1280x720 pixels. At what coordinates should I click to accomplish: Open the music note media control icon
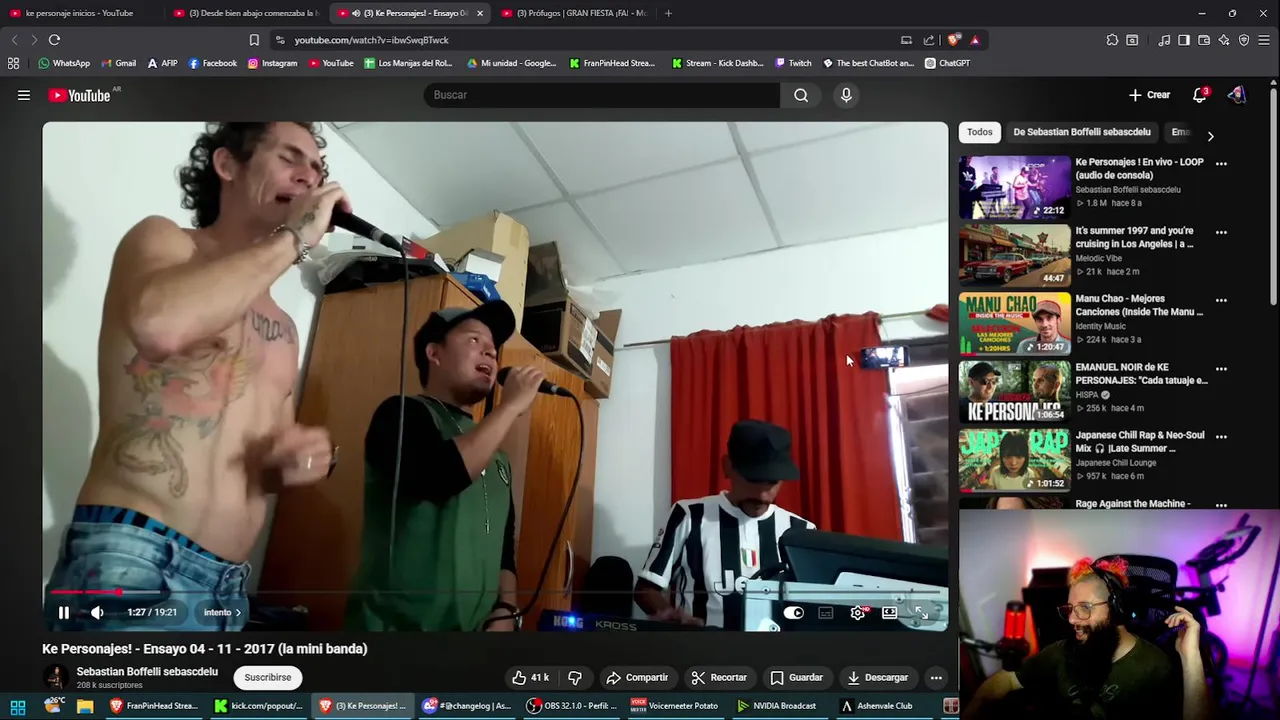pos(1164,40)
